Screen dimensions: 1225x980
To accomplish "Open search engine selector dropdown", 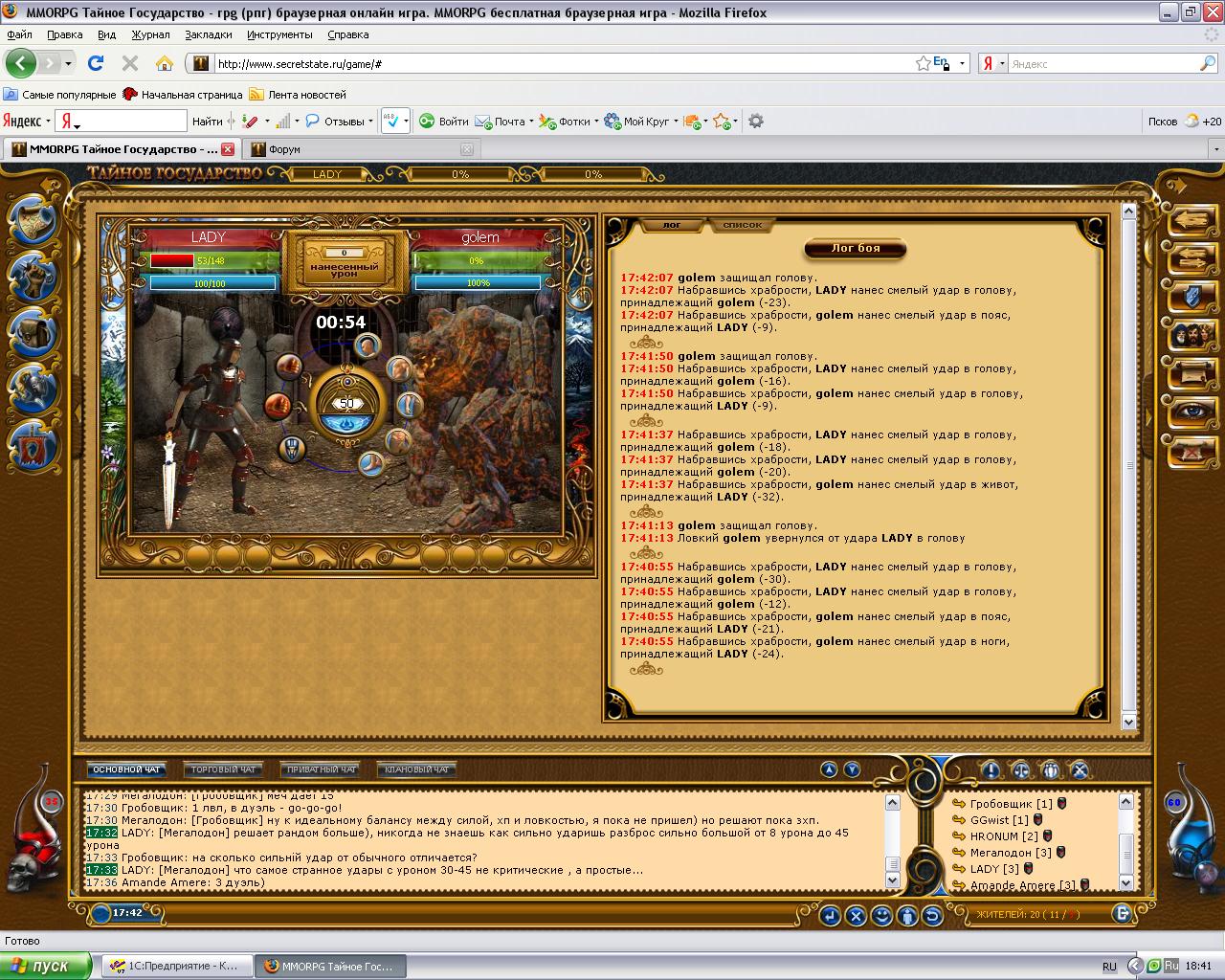I will (x=992, y=63).
